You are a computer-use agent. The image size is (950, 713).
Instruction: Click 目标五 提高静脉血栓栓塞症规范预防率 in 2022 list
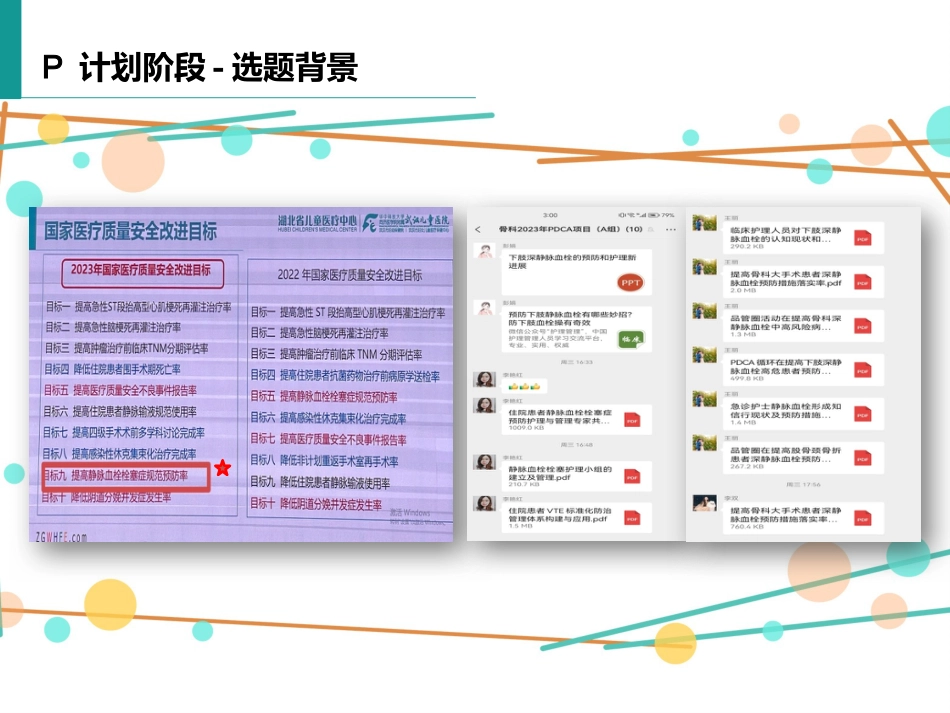click(x=324, y=397)
